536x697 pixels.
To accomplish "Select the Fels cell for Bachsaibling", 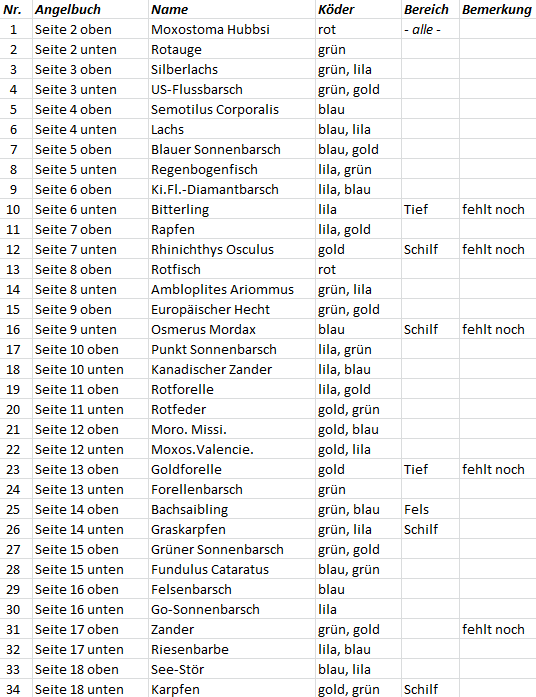I will (x=430, y=509).
